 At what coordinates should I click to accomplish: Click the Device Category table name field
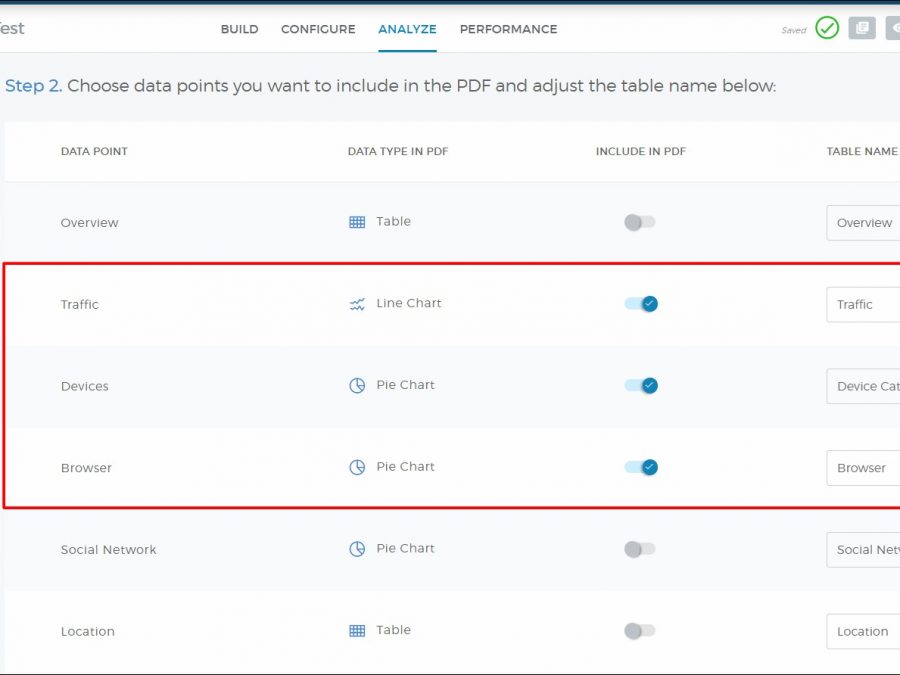(864, 386)
